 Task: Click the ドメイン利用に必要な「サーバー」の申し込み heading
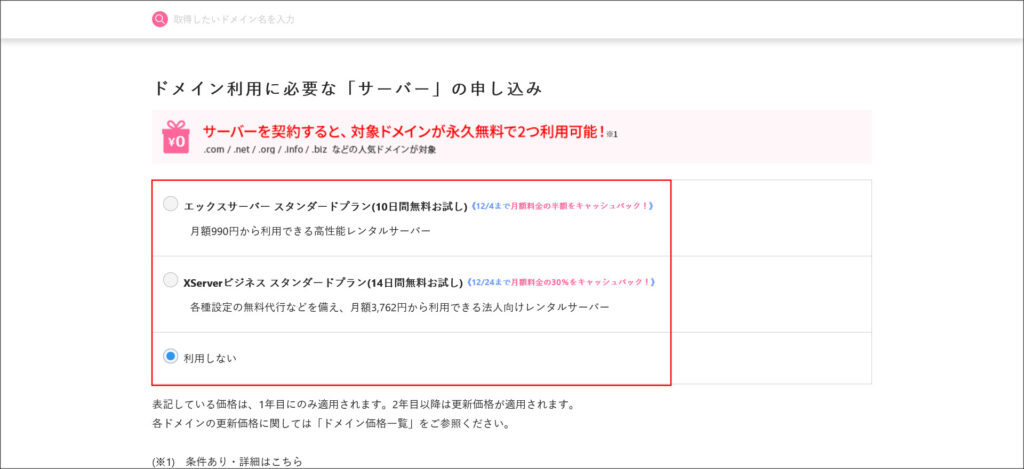tap(347, 88)
